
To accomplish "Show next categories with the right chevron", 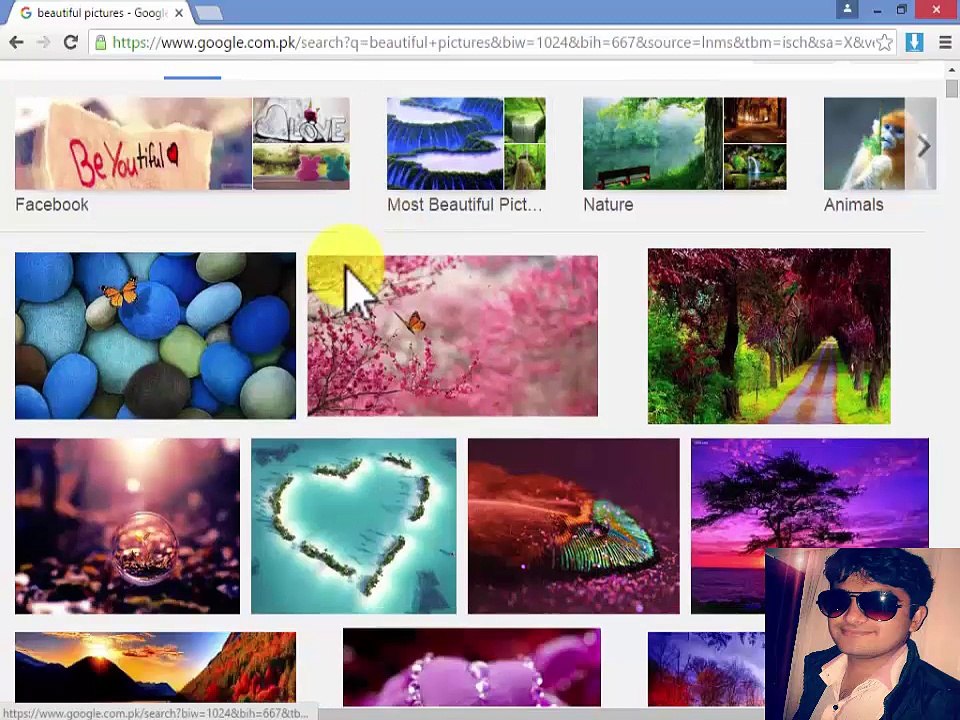I will [x=924, y=146].
